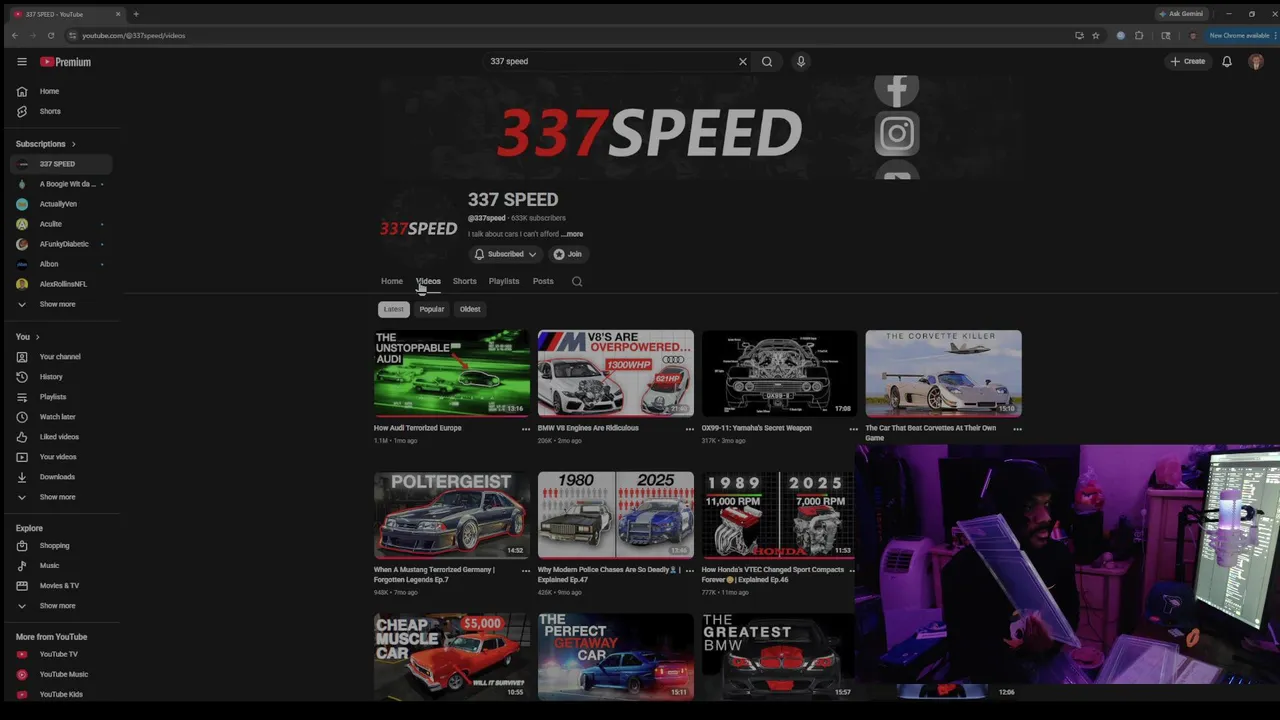Expand channel description with ...more
Viewport: 1280px width, 720px height.
[572, 234]
